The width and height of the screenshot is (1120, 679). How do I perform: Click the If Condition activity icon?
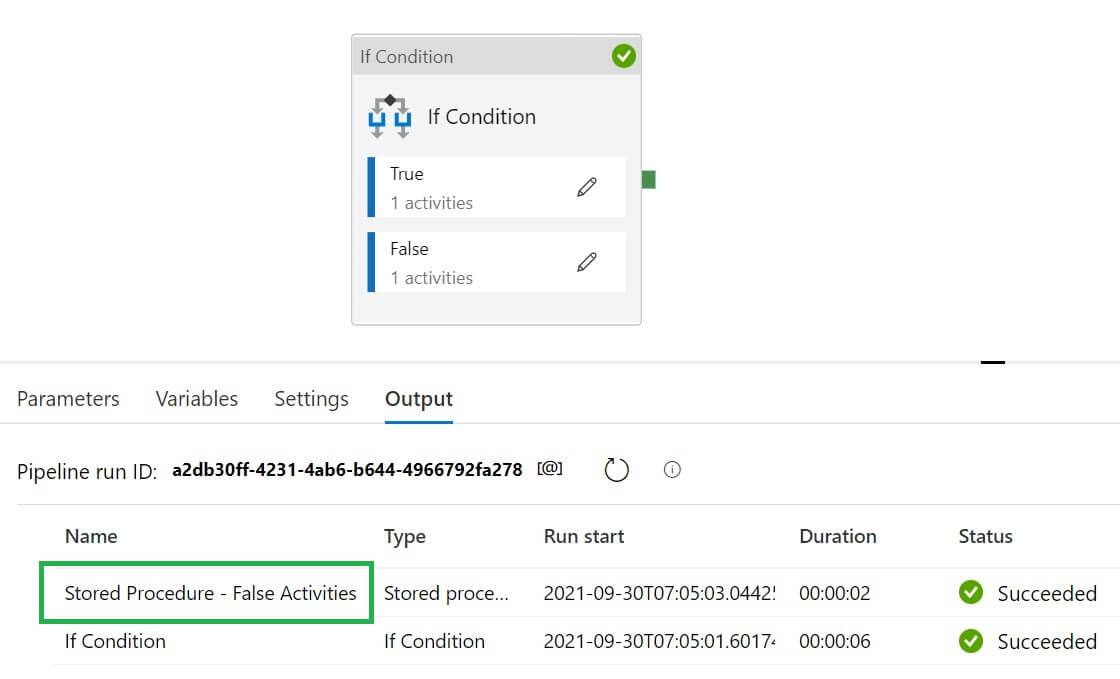tap(389, 117)
